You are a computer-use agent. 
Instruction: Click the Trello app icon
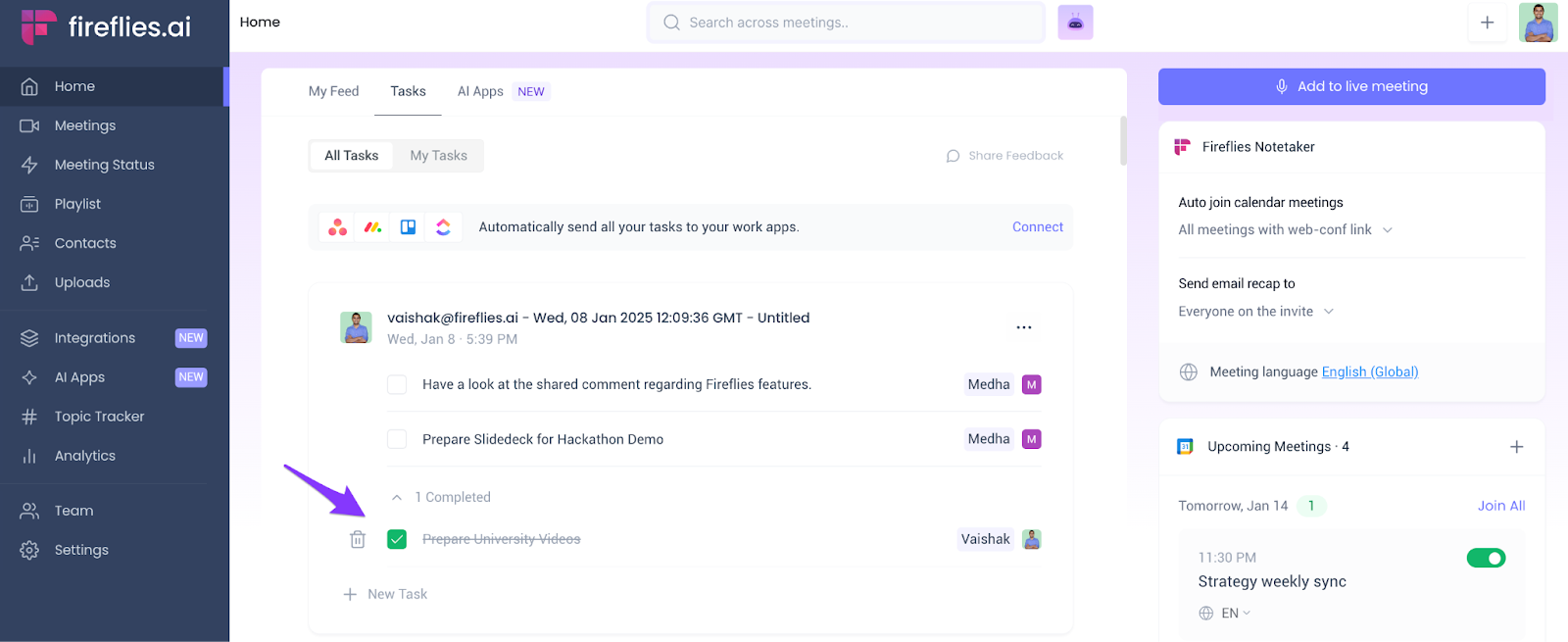(x=408, y=227)
